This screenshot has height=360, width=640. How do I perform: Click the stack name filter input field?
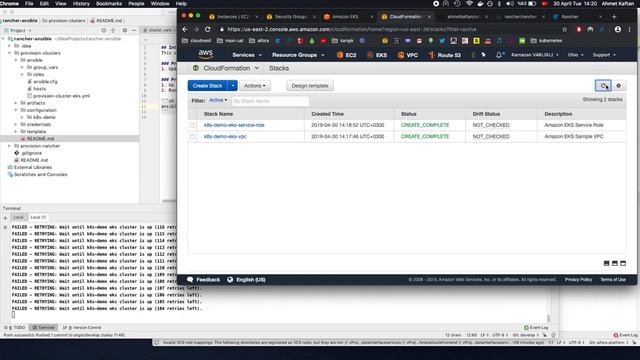[270, 101]
